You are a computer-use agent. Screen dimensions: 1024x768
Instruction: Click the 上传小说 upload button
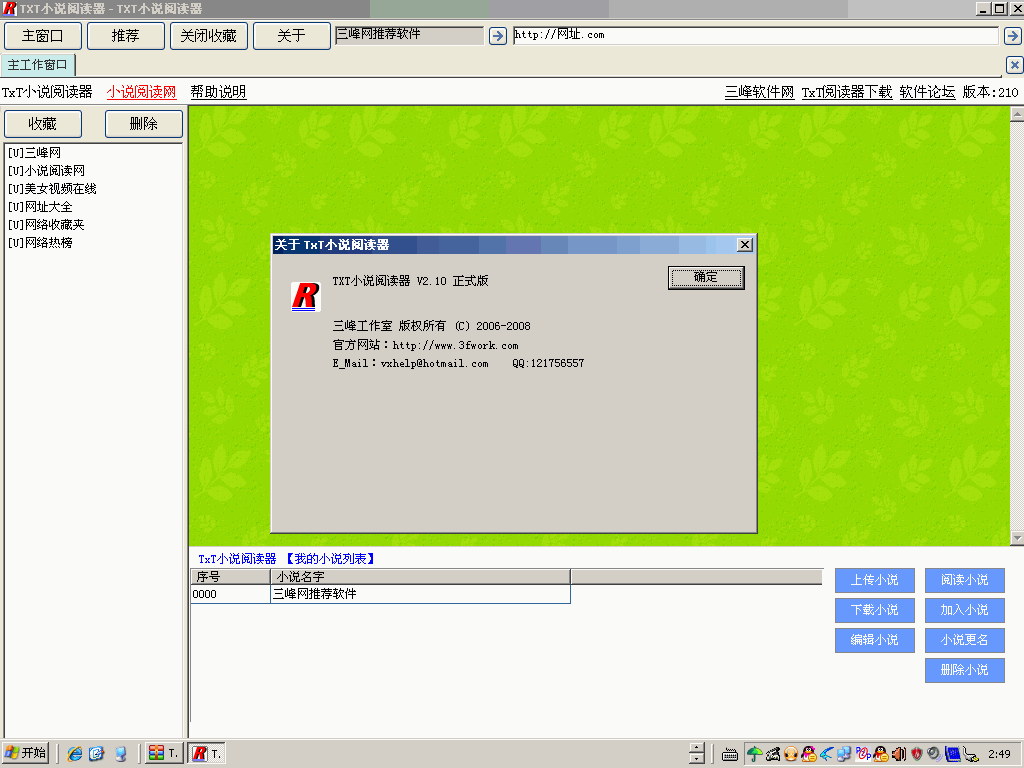tap(874, 580)
